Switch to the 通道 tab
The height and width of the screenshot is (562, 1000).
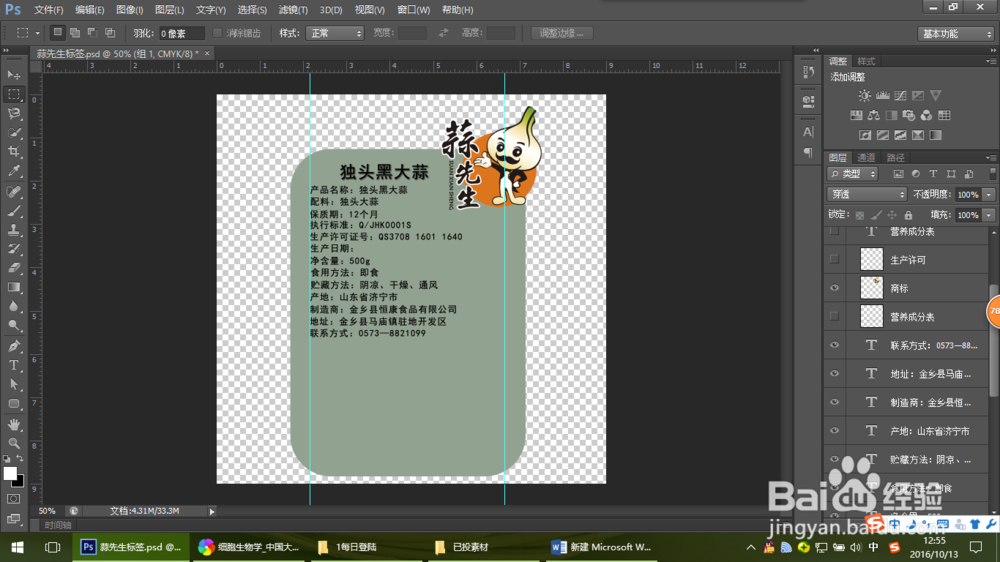[866, 158]
